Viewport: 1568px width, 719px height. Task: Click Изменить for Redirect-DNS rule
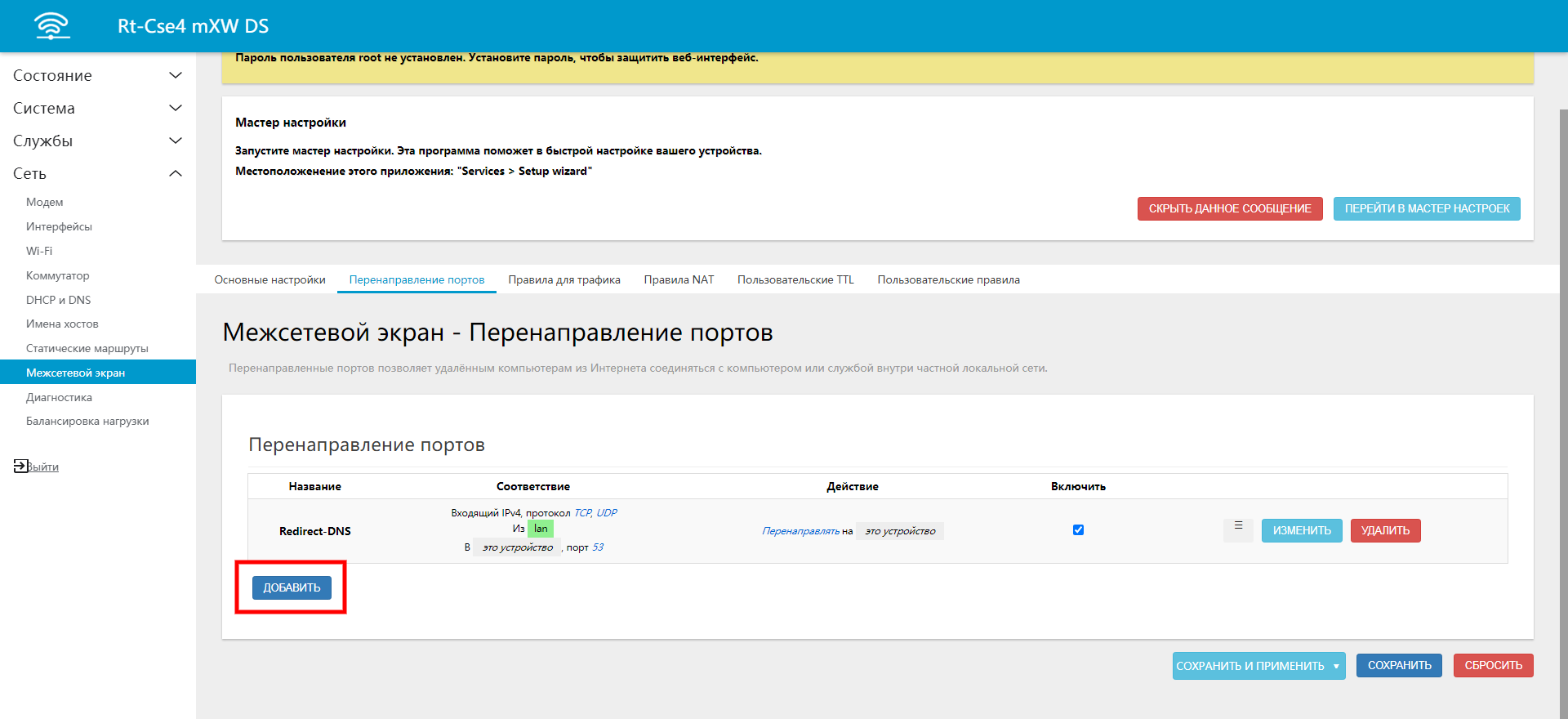coord(1302,530)
